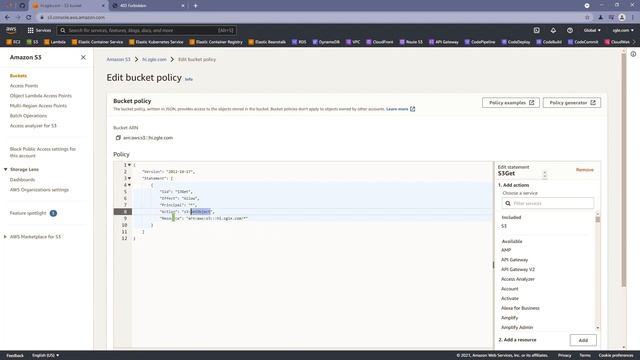Close the Amazon S3 side navigation
This screenshot has height=360, width=640.
point(83,58)
